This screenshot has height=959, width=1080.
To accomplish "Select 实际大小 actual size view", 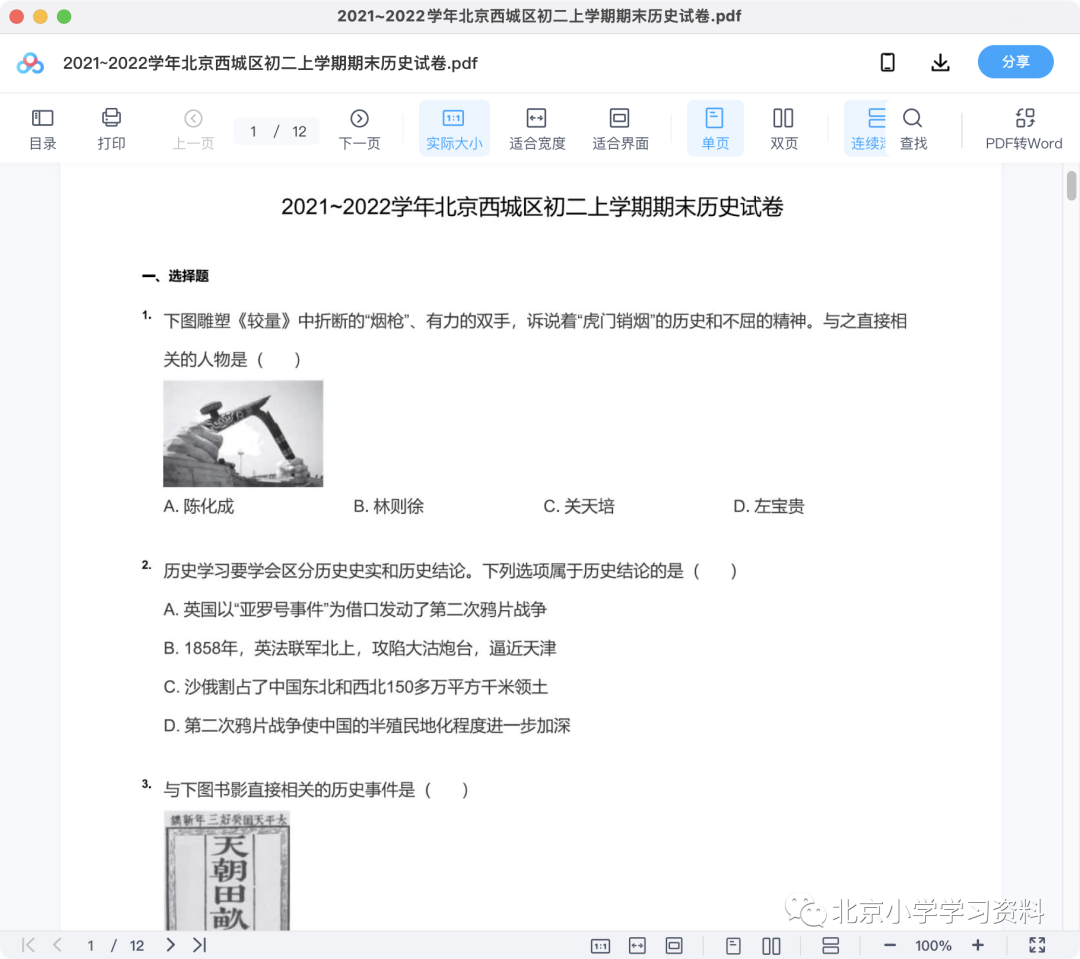I will click(454, 129).
